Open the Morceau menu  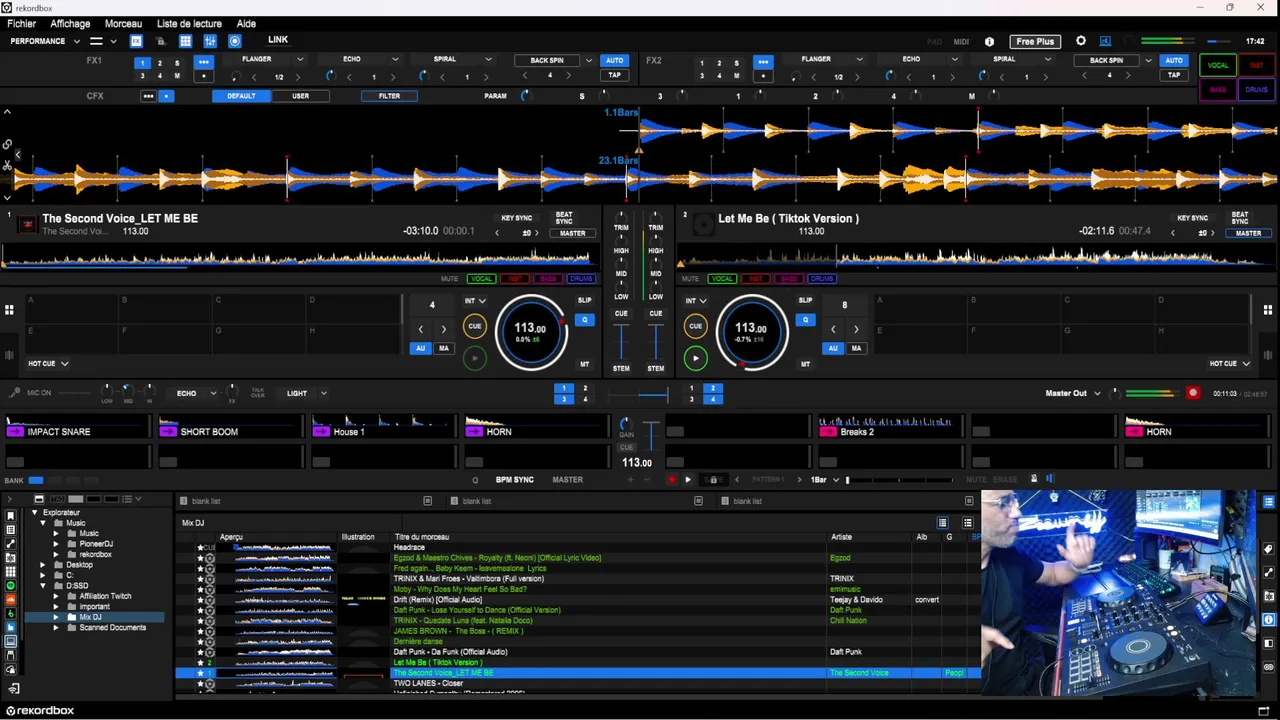(123, 24)
